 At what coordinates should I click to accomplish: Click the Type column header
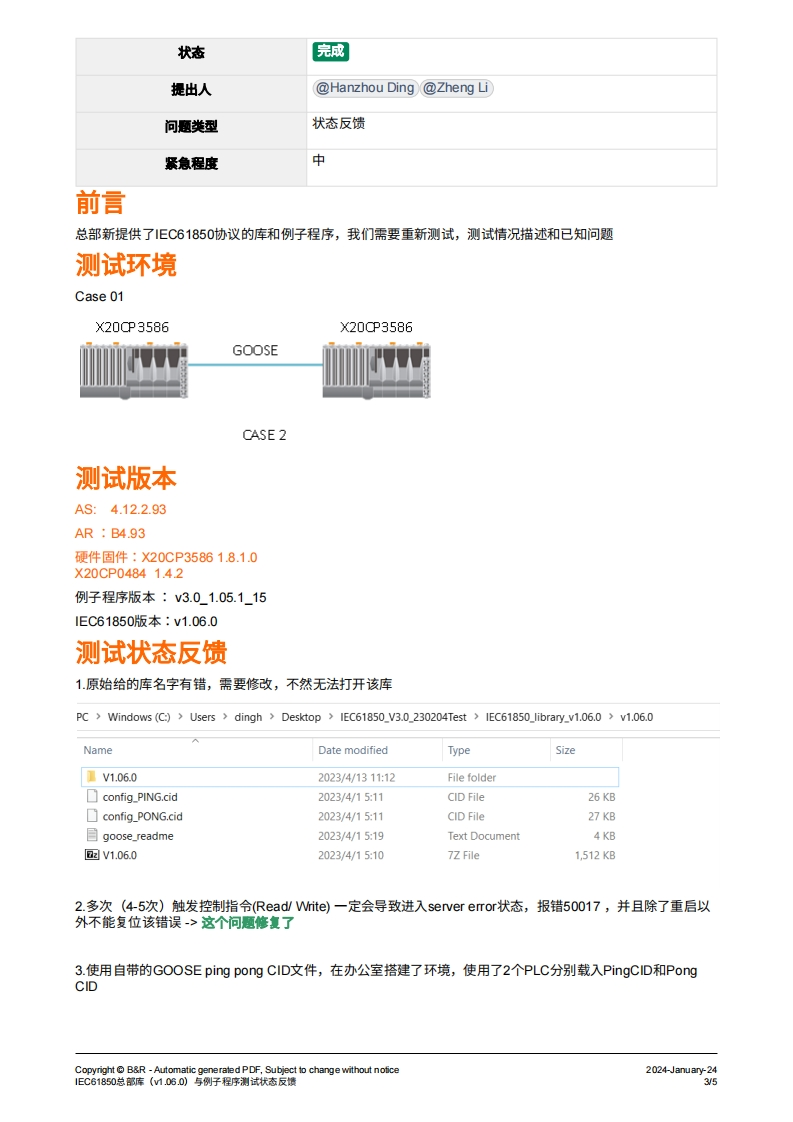[459, 750]
